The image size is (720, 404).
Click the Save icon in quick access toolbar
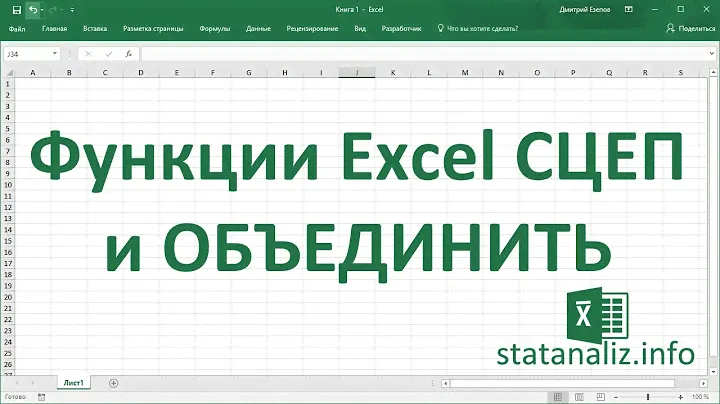coord(16,9)
